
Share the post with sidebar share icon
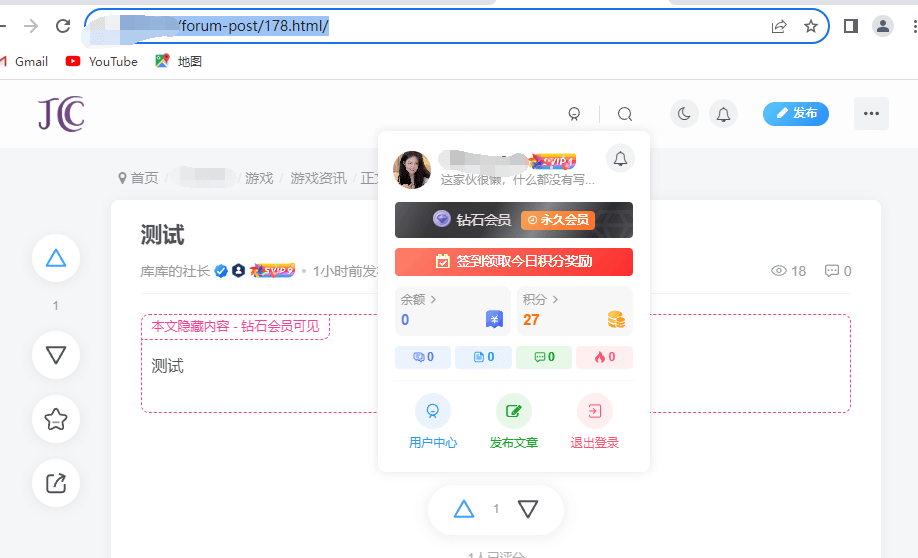pyautogui.click(x=56, y=483)
